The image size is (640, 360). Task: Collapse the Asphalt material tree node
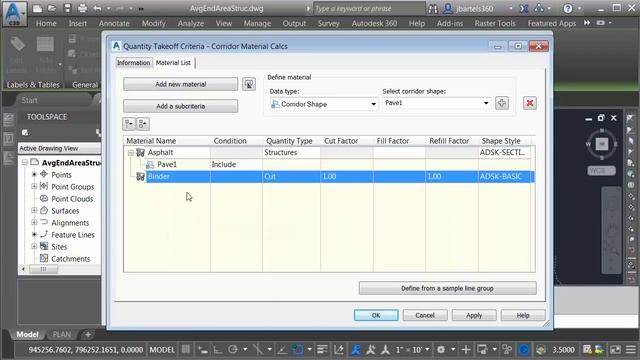pyautogui.click(x=131, y=153)
